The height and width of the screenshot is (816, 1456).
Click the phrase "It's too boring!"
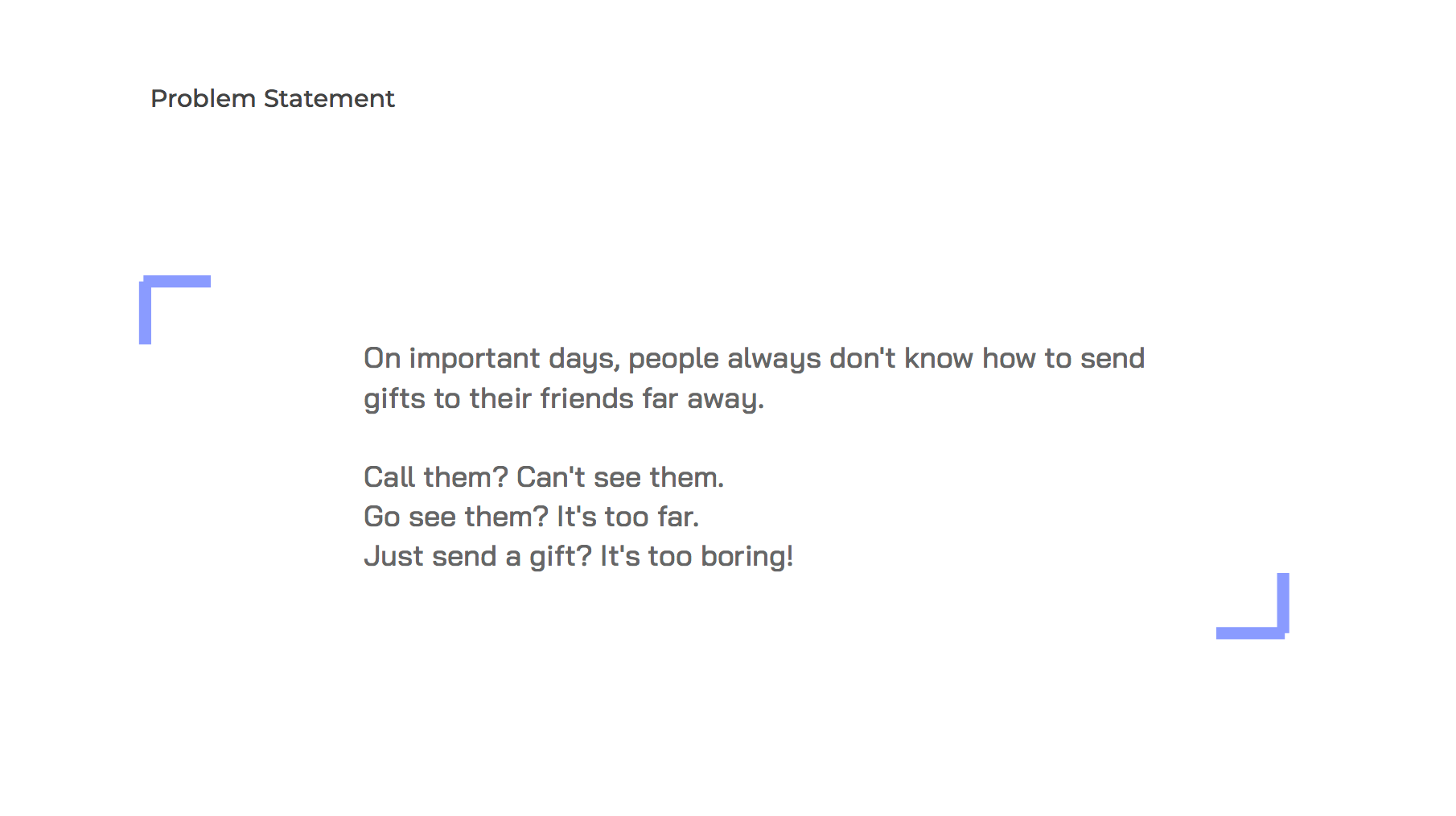tap(697, 556)
